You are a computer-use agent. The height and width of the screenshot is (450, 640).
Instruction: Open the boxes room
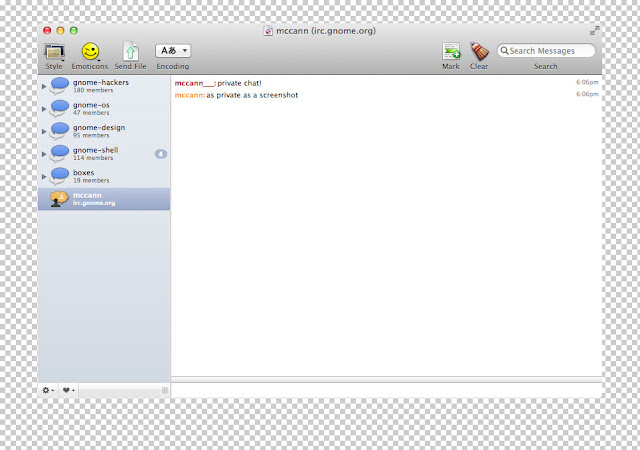104,176
